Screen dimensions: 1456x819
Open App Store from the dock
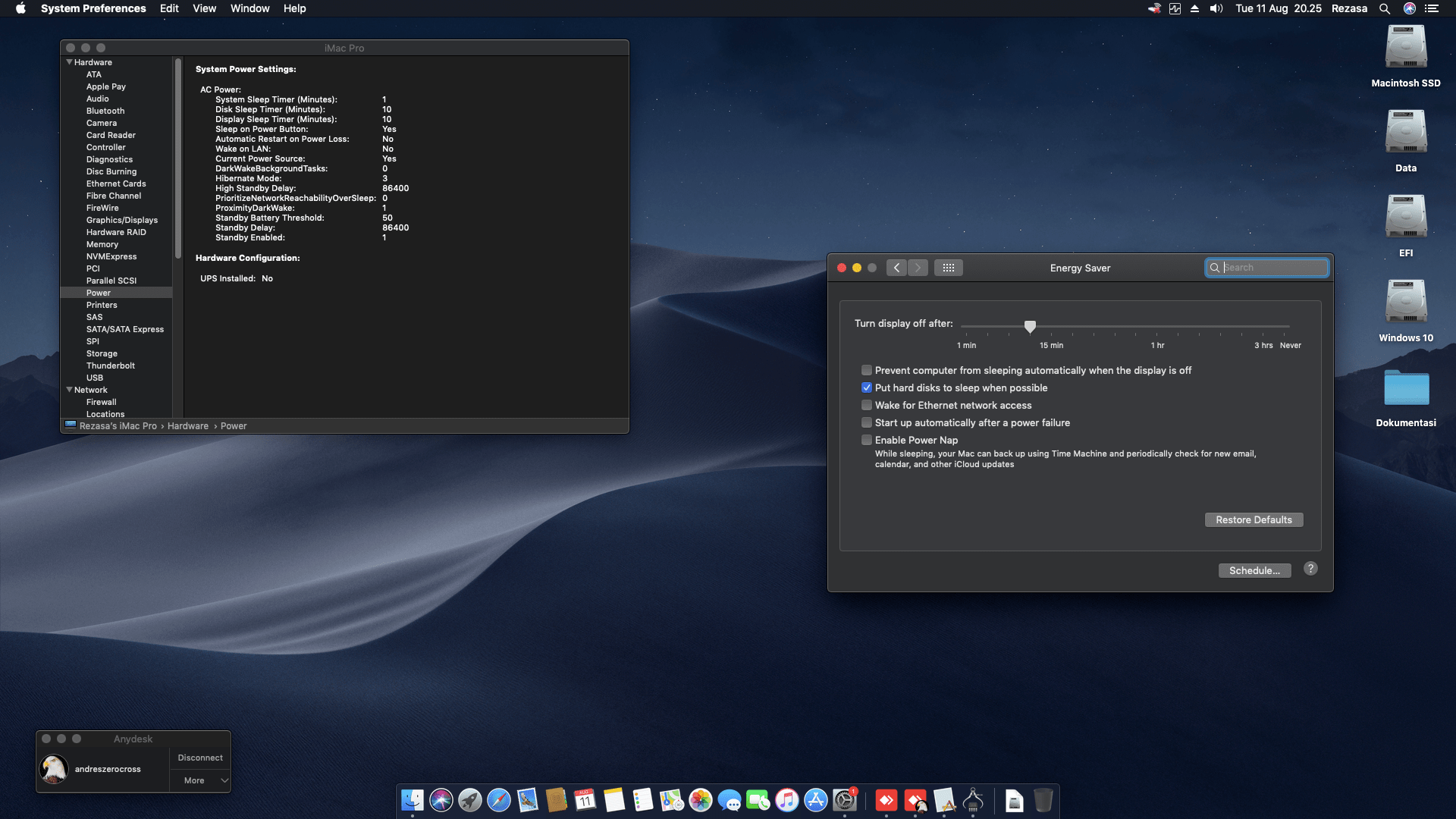(x=815, y=800)
